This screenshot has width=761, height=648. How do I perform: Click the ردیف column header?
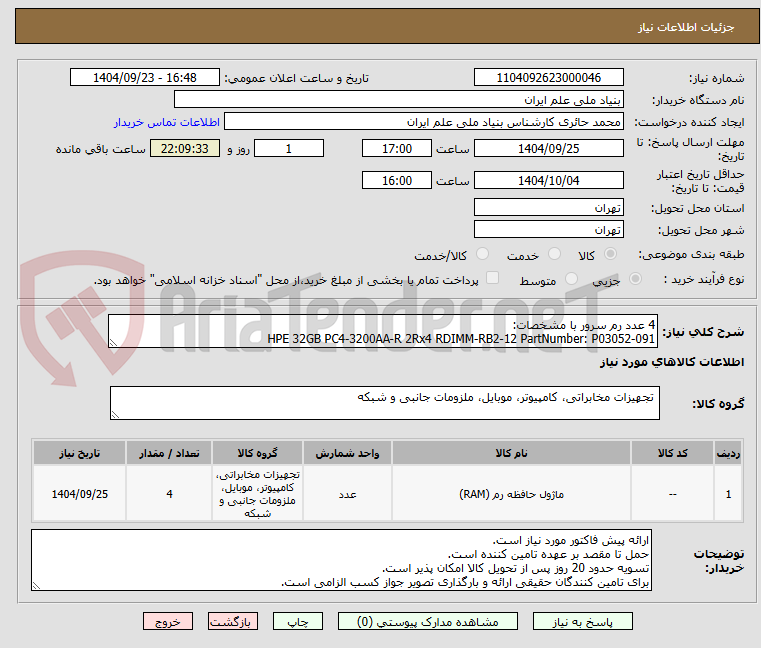click(x=728, y=453)
